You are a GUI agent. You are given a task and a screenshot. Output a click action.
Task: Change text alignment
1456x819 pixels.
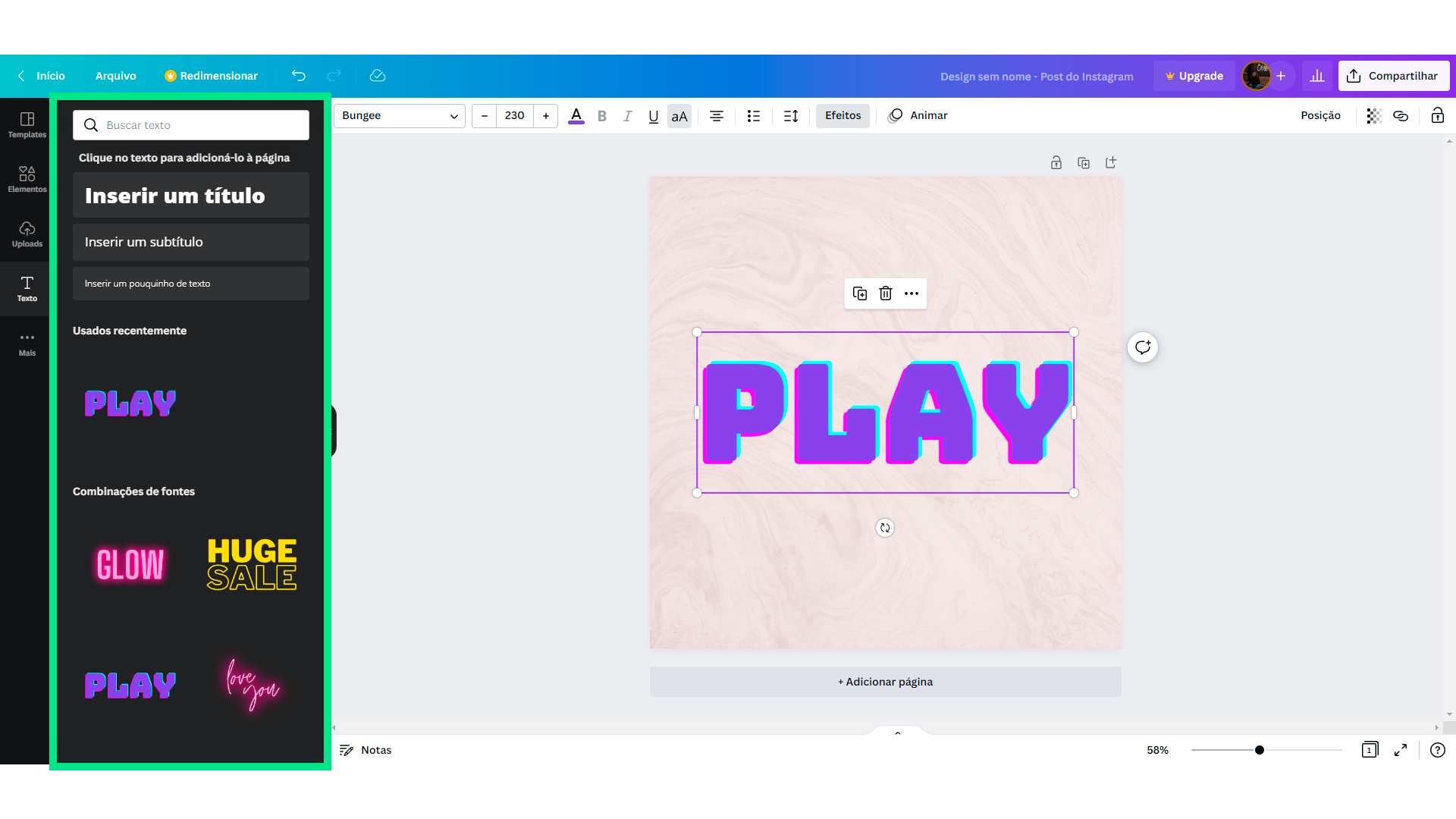click(716, 116)
